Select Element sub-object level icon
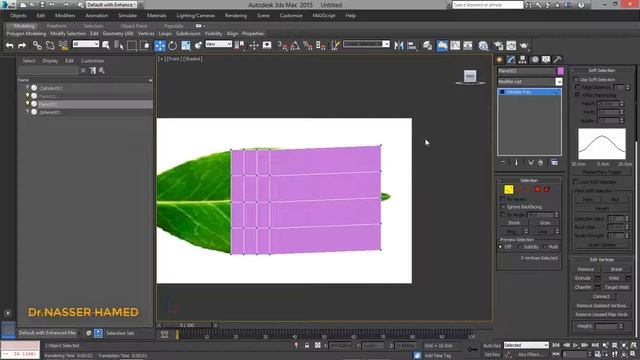Viewport: 640px width, 360px height. (547, 189)
